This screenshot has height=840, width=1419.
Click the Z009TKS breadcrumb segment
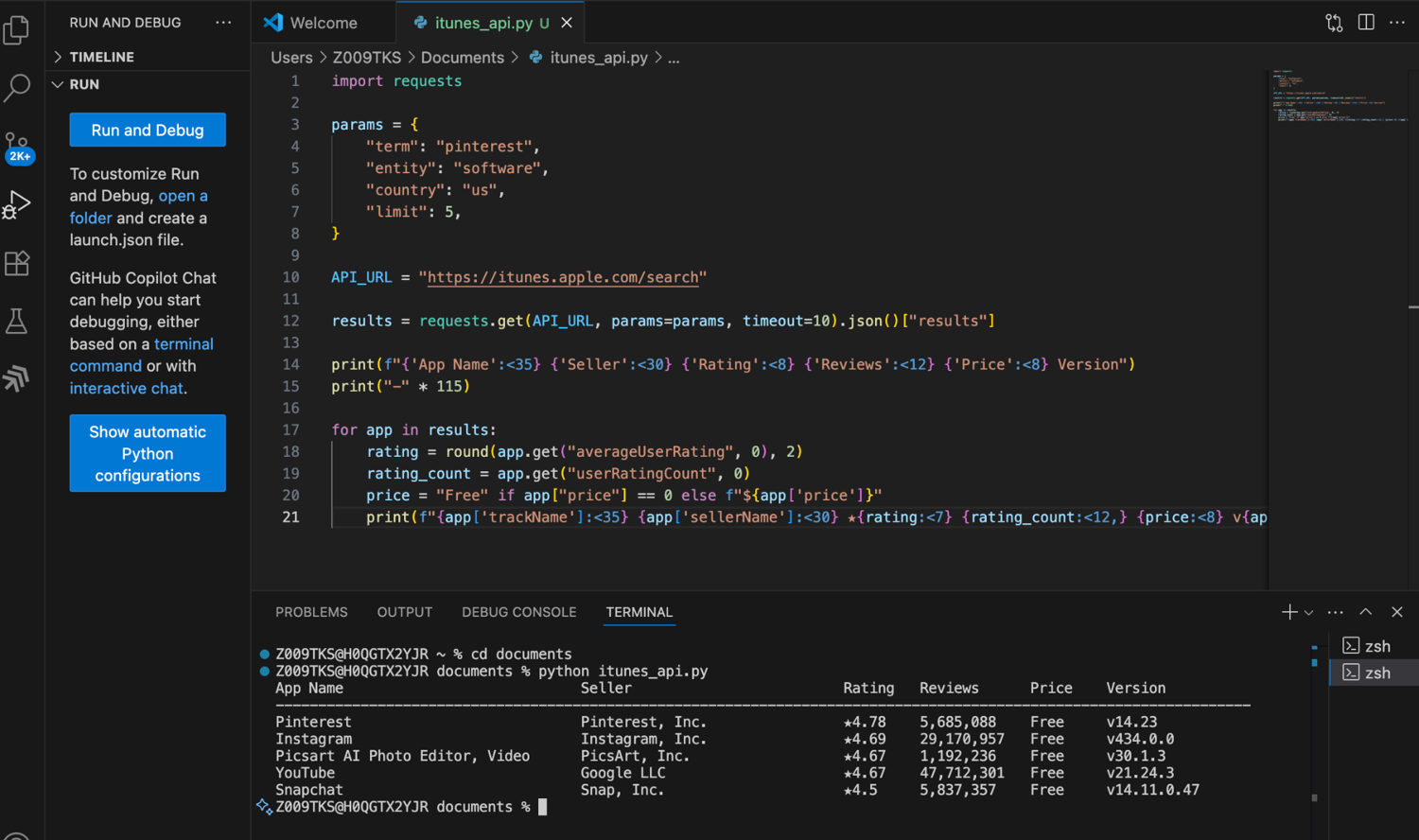(x=367, y=58)
